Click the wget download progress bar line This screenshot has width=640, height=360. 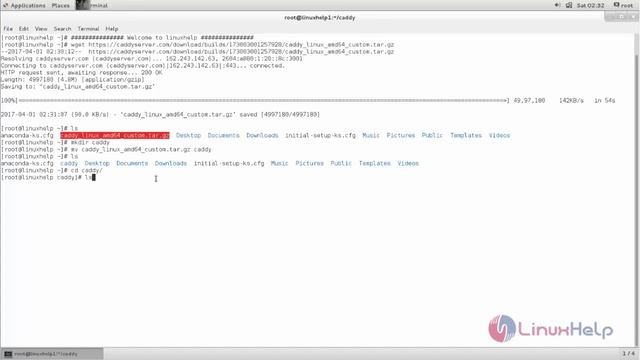(308, 100)
